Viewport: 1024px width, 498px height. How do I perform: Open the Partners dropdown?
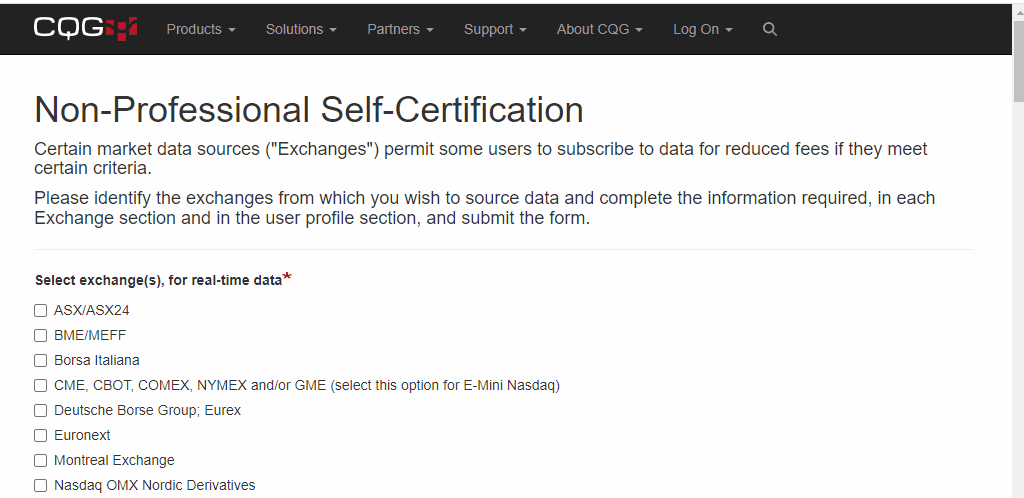[400, 29]
